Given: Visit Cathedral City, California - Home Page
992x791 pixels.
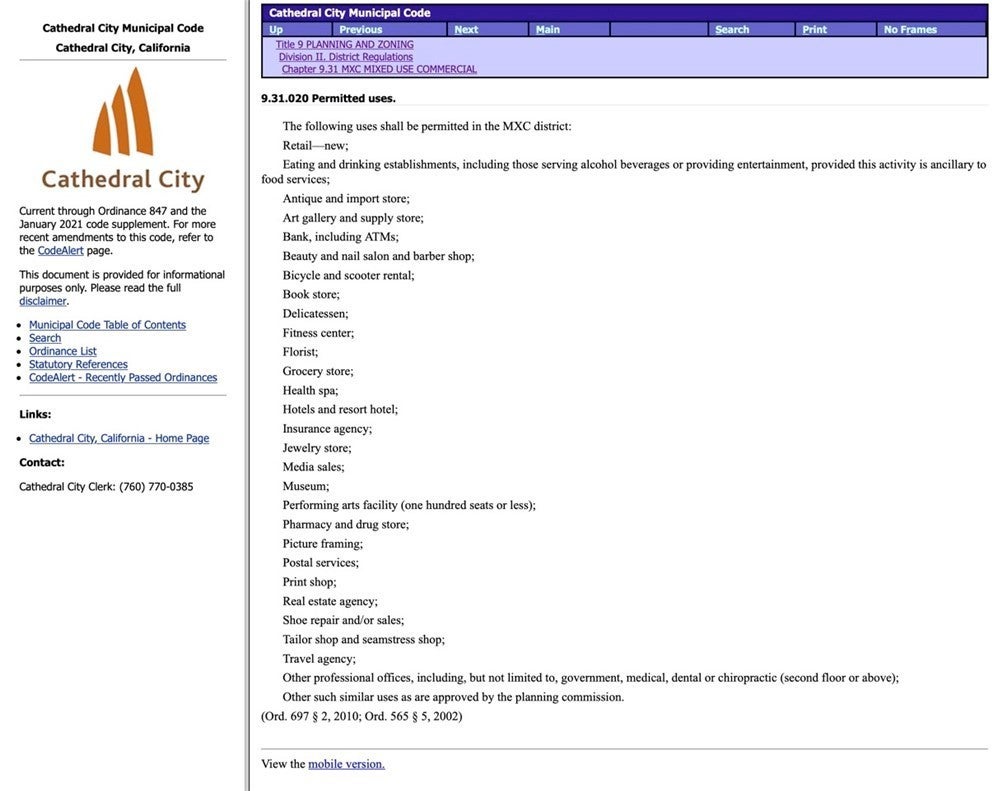Looking at the screenshot, I should 119,439.
